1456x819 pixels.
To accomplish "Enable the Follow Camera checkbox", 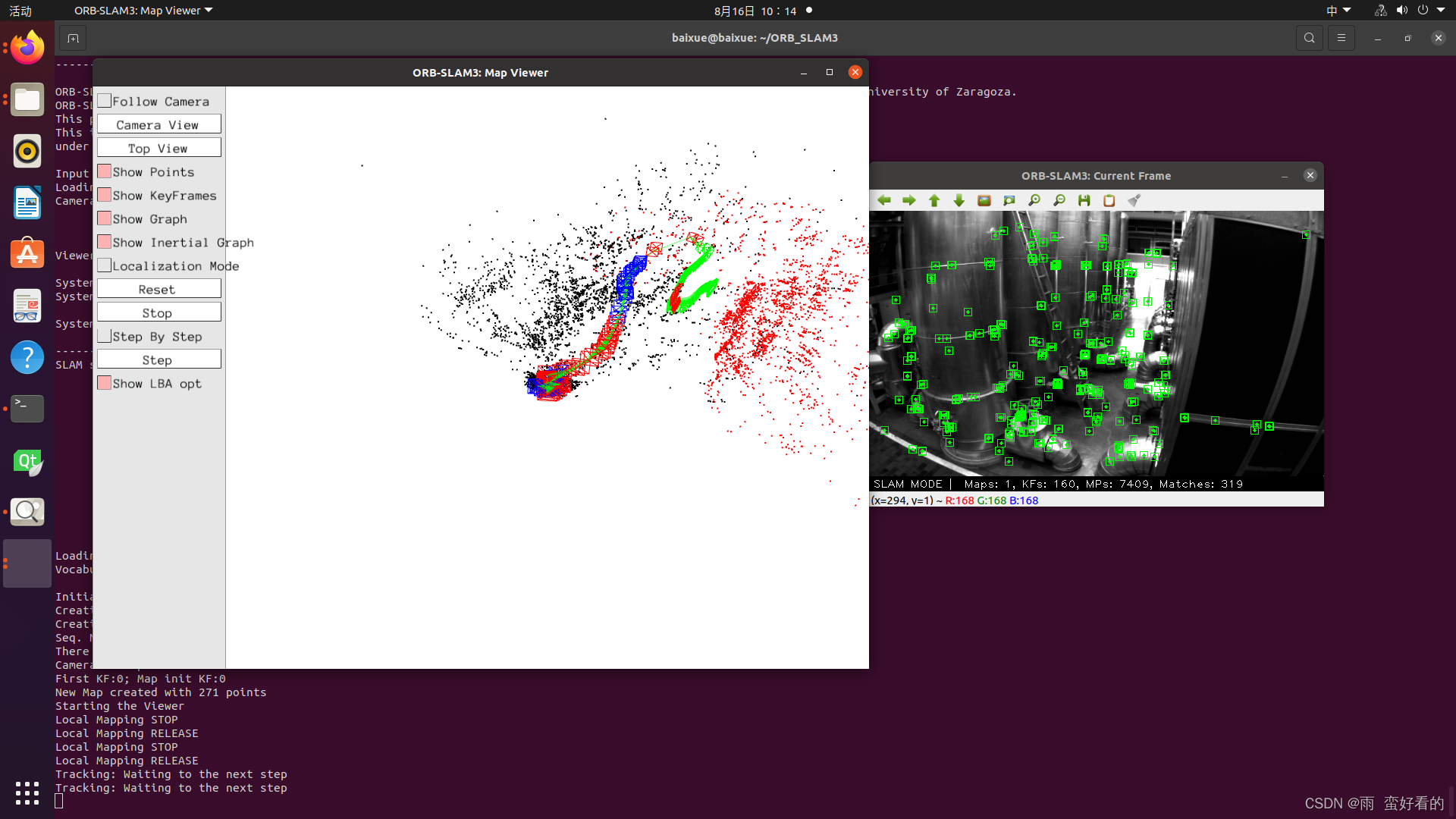I will 105,101.
